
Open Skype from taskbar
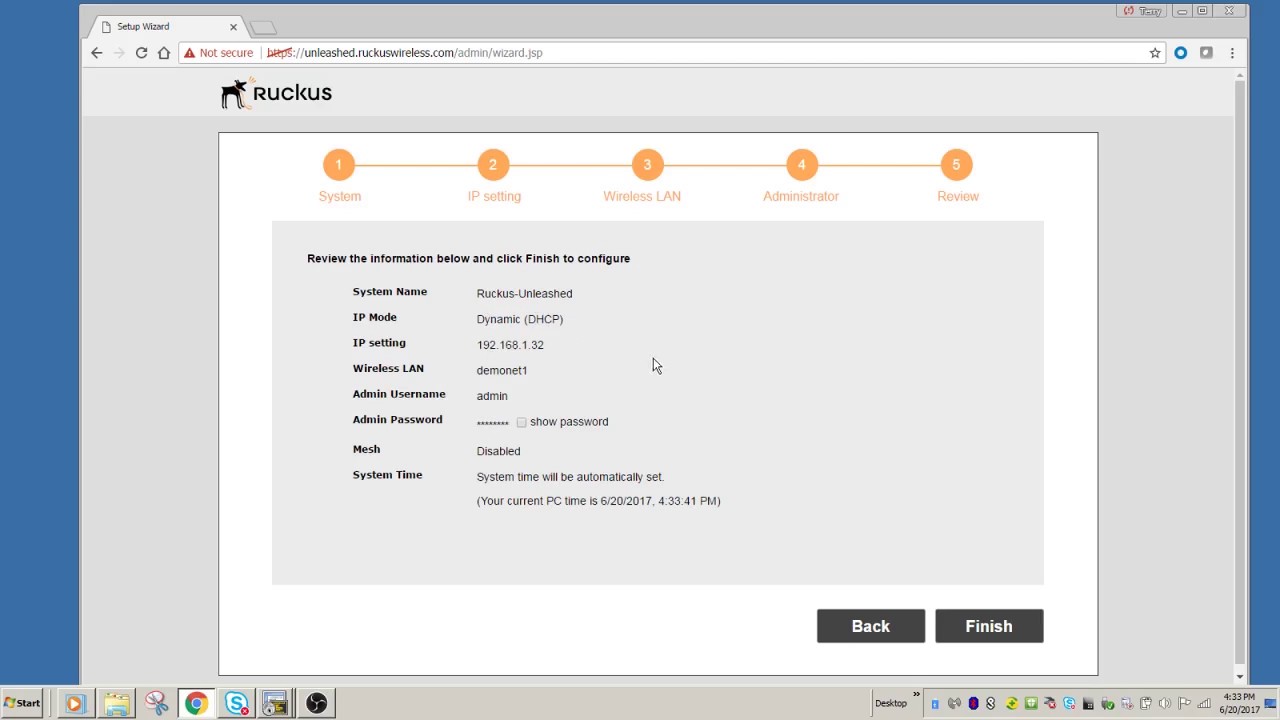(x=236, y=703)
